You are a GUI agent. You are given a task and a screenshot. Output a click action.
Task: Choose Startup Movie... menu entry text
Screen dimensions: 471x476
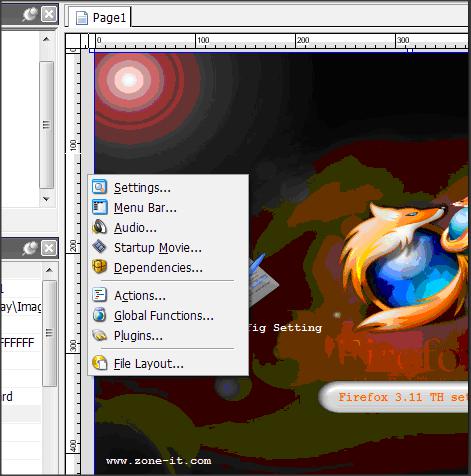[x=158, y=248]
